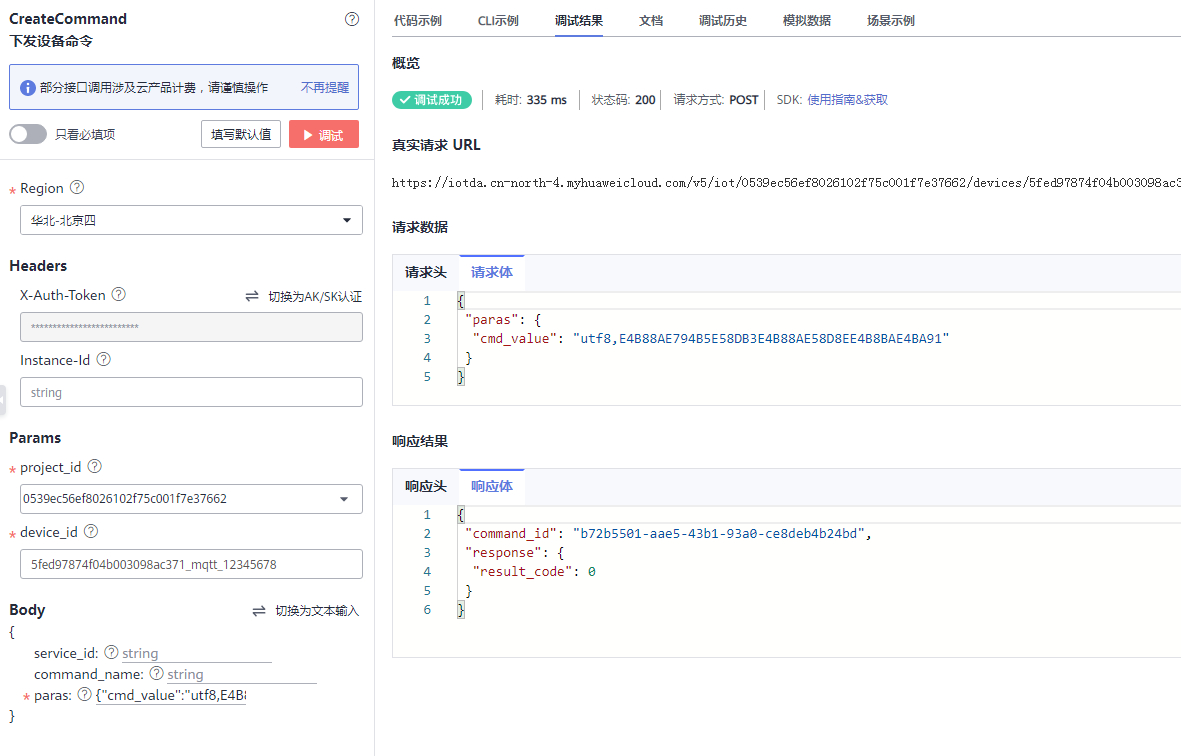Click 切换为文本输入 link
The image size is (1181, 756).
[x=317, y=611]
